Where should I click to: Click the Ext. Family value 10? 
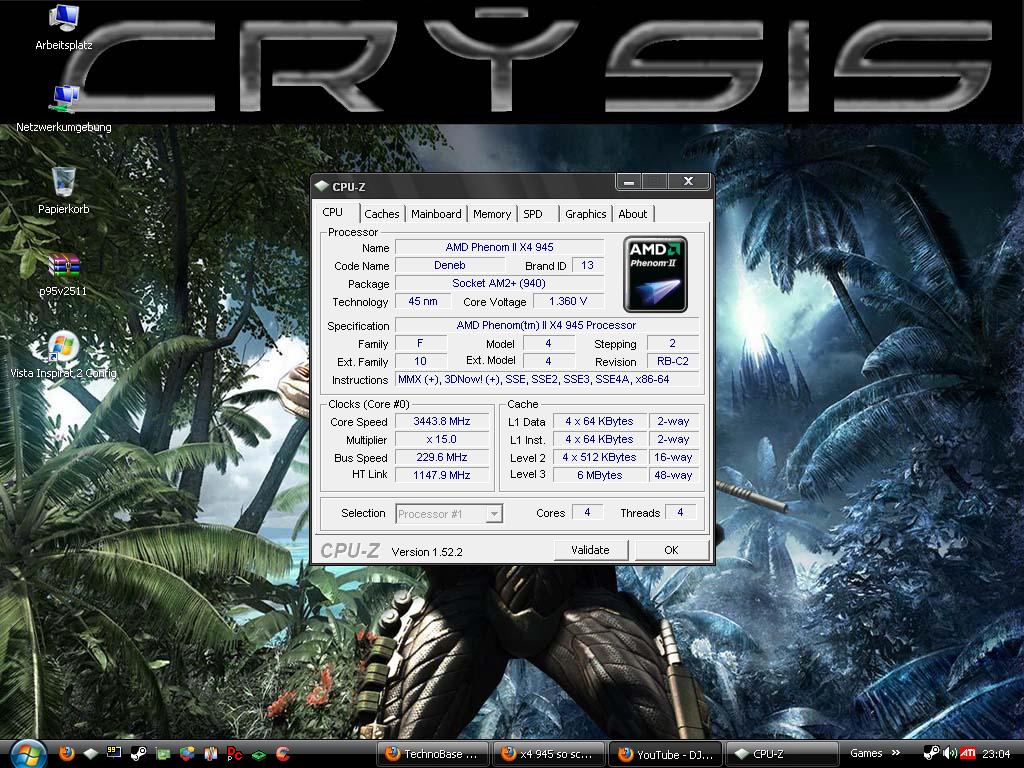click(x=421, y=361)
